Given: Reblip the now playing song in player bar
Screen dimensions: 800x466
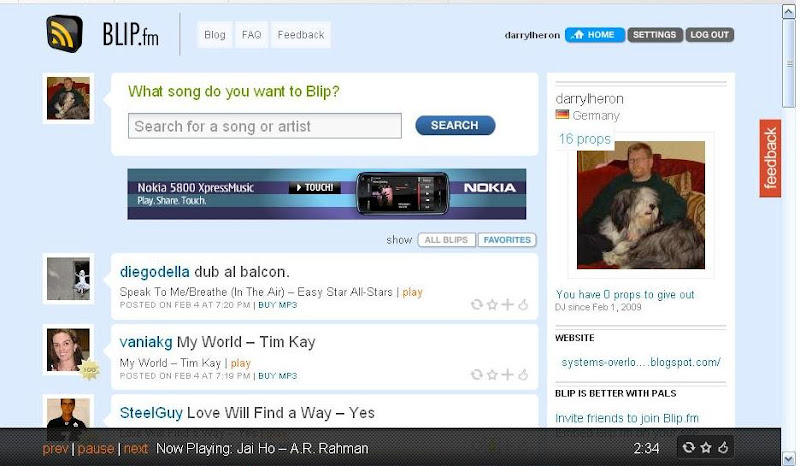Looking at the screenshot, I should [689, 448].
